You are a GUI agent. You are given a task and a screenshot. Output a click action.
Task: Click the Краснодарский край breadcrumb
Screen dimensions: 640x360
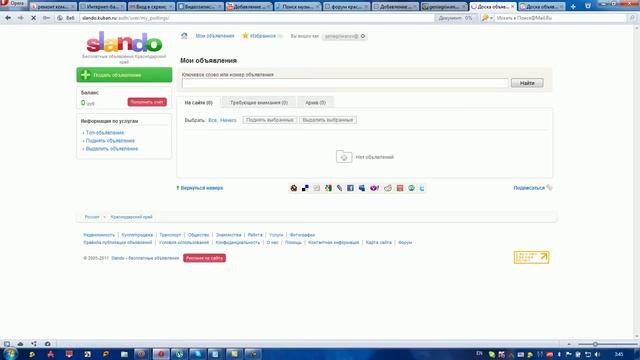[x=131, y=217]
